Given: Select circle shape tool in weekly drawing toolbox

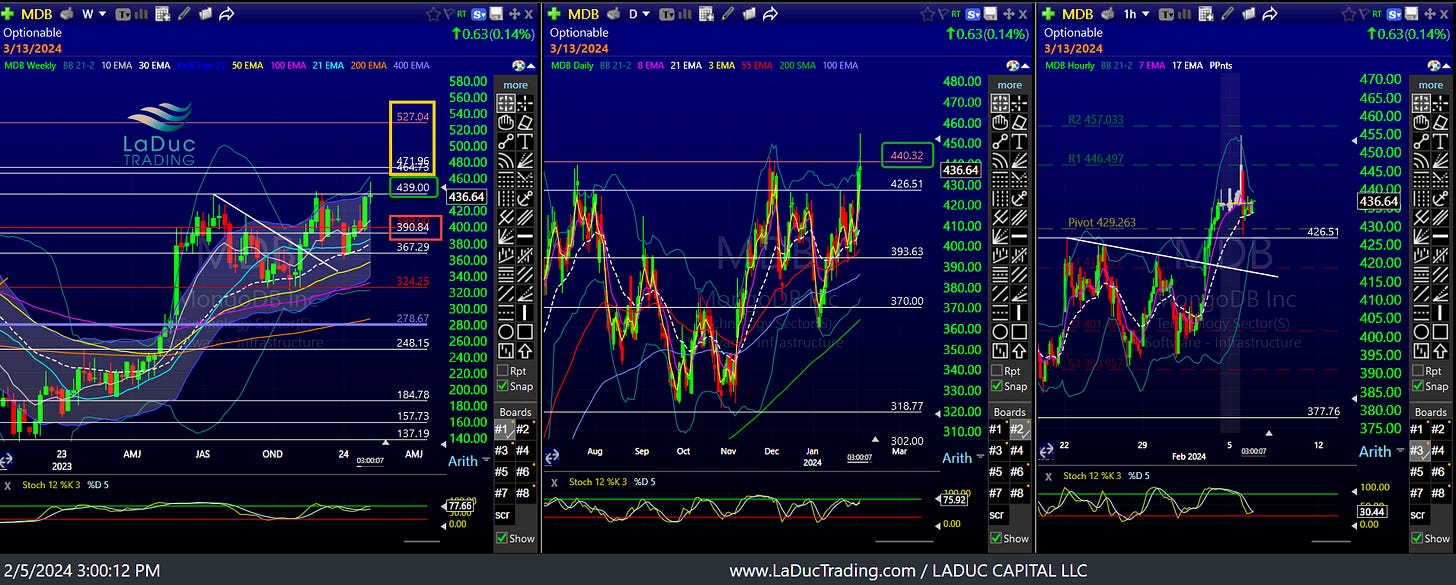Looking at the screenshot, I should [x=505, y=331].
